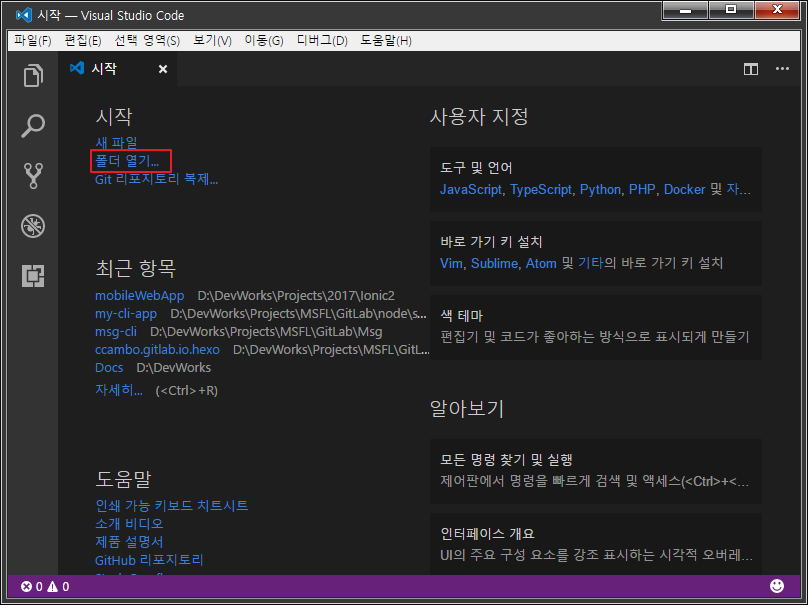Open recent project mobileWebApp
Screen dimensions: 808x605
pyautogui.click(x=140, y=296)
